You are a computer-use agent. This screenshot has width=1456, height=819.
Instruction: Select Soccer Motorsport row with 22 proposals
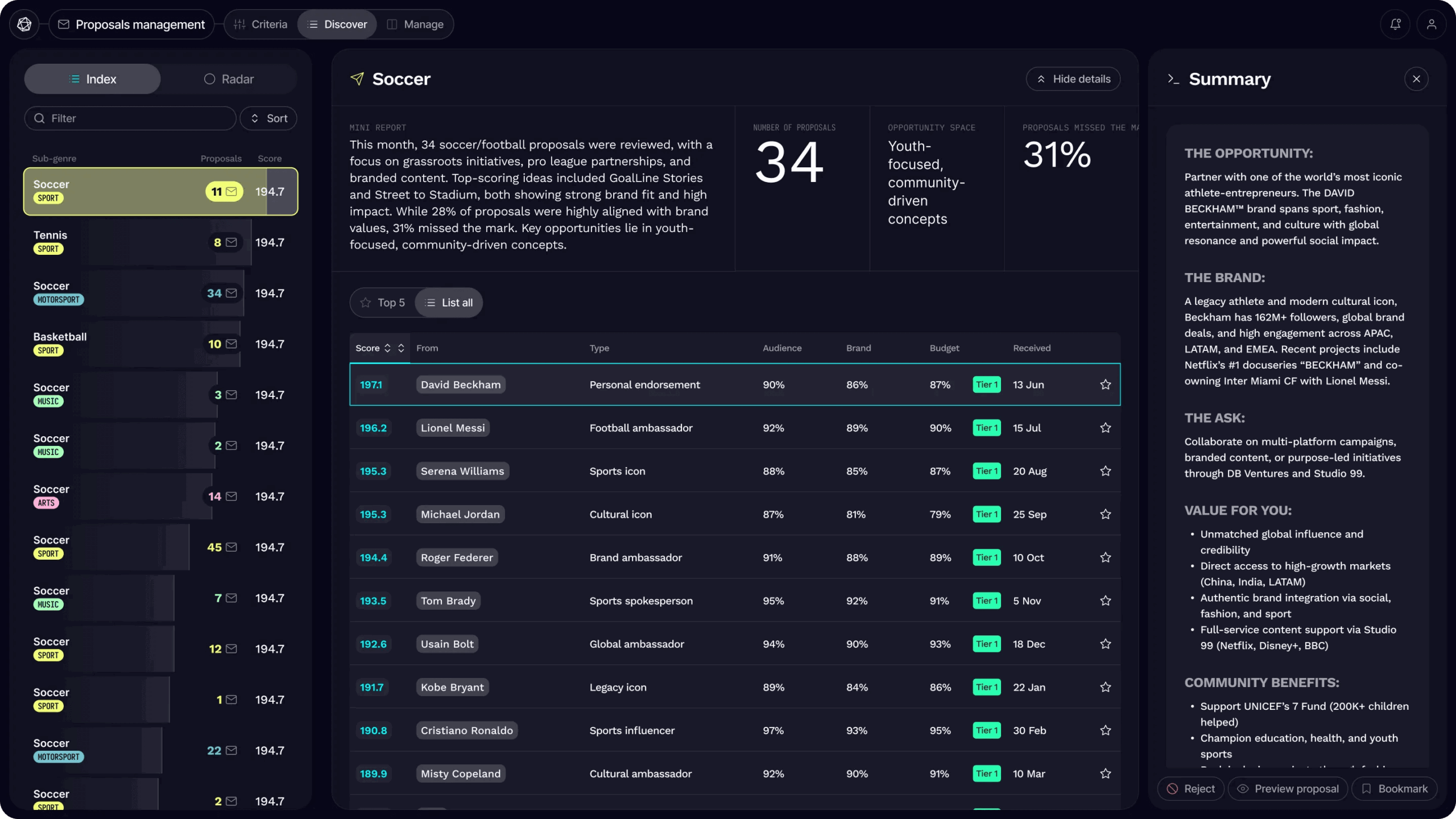pyautogui.click(x=160, y=751)
